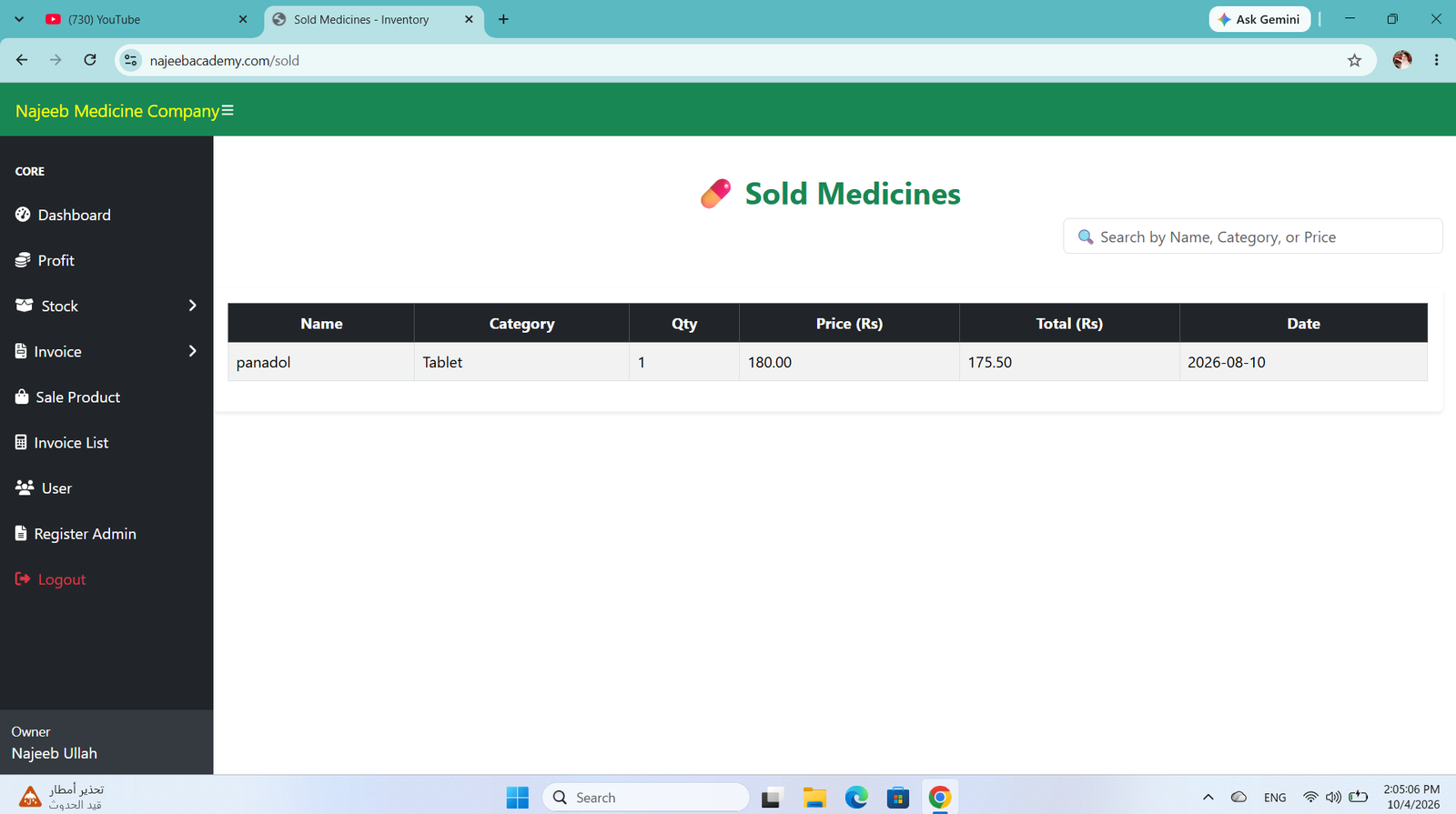Toggle the sidebar hamburger menu icon
Image resolution: width=1456 pixels, height=814 pixels.
[x=227, y=110]
